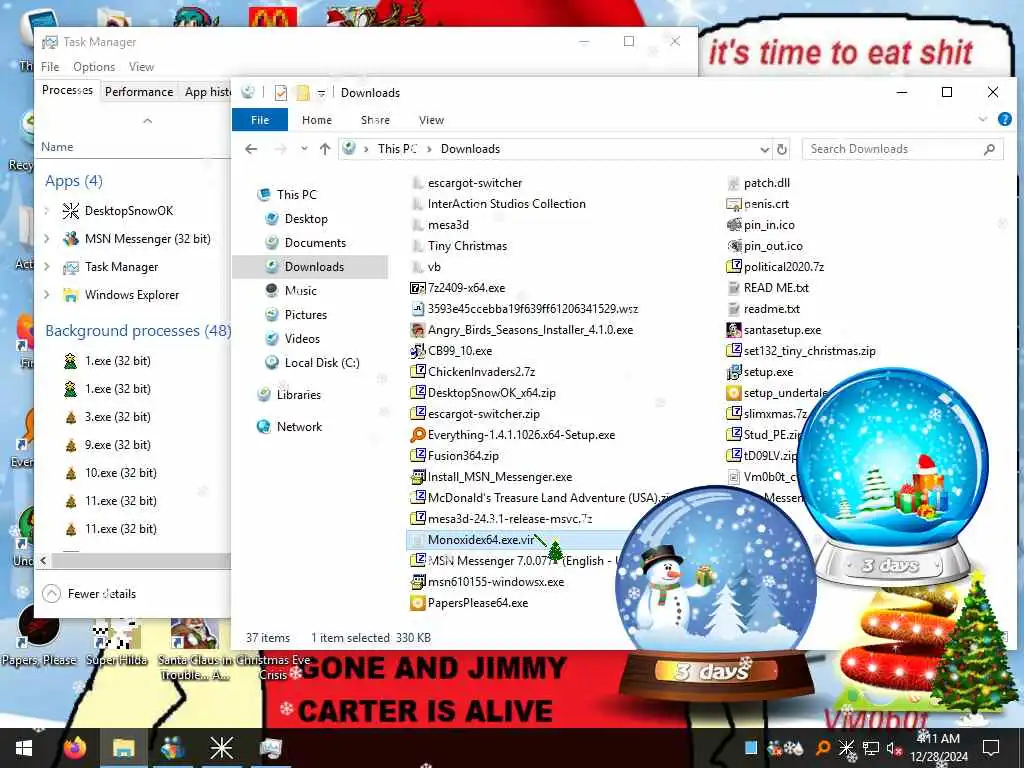The width and height of the screenshot is (1024, 768).
Task: Open recent locations dropdown arrow
Action: coord(304,149)
